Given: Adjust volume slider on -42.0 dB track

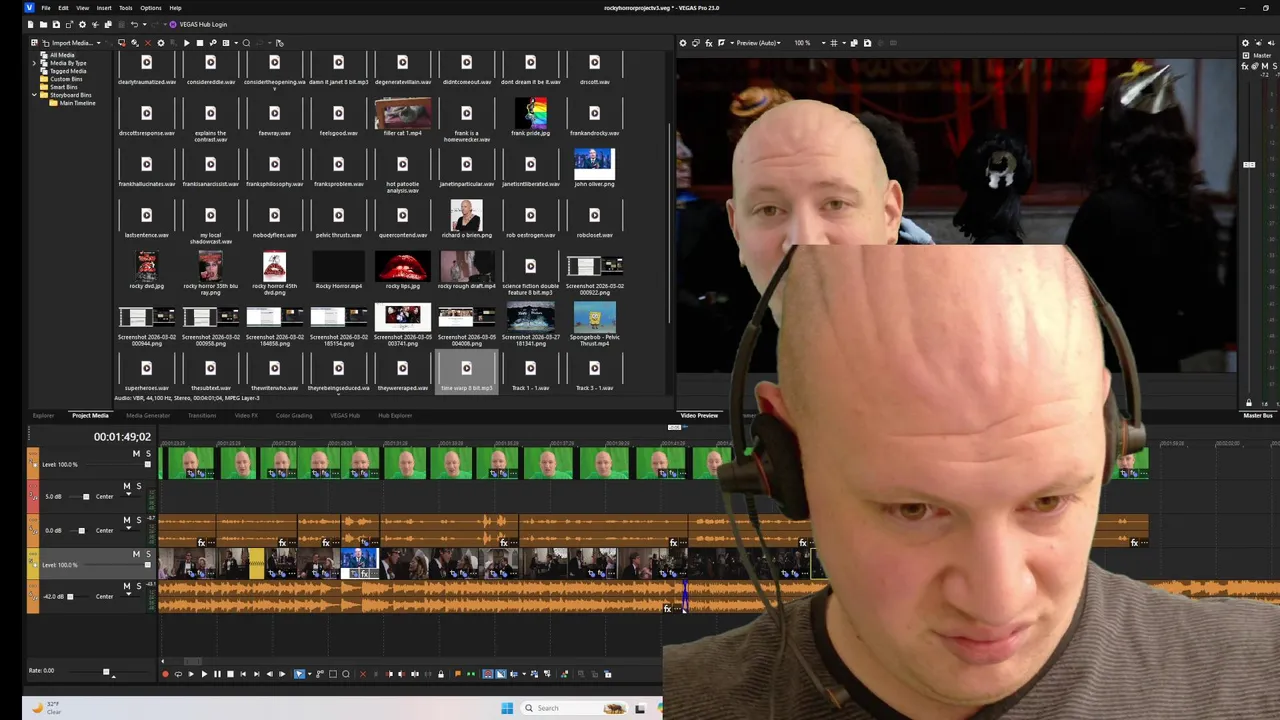Looking at the screenshot, I should coord(70,597).
